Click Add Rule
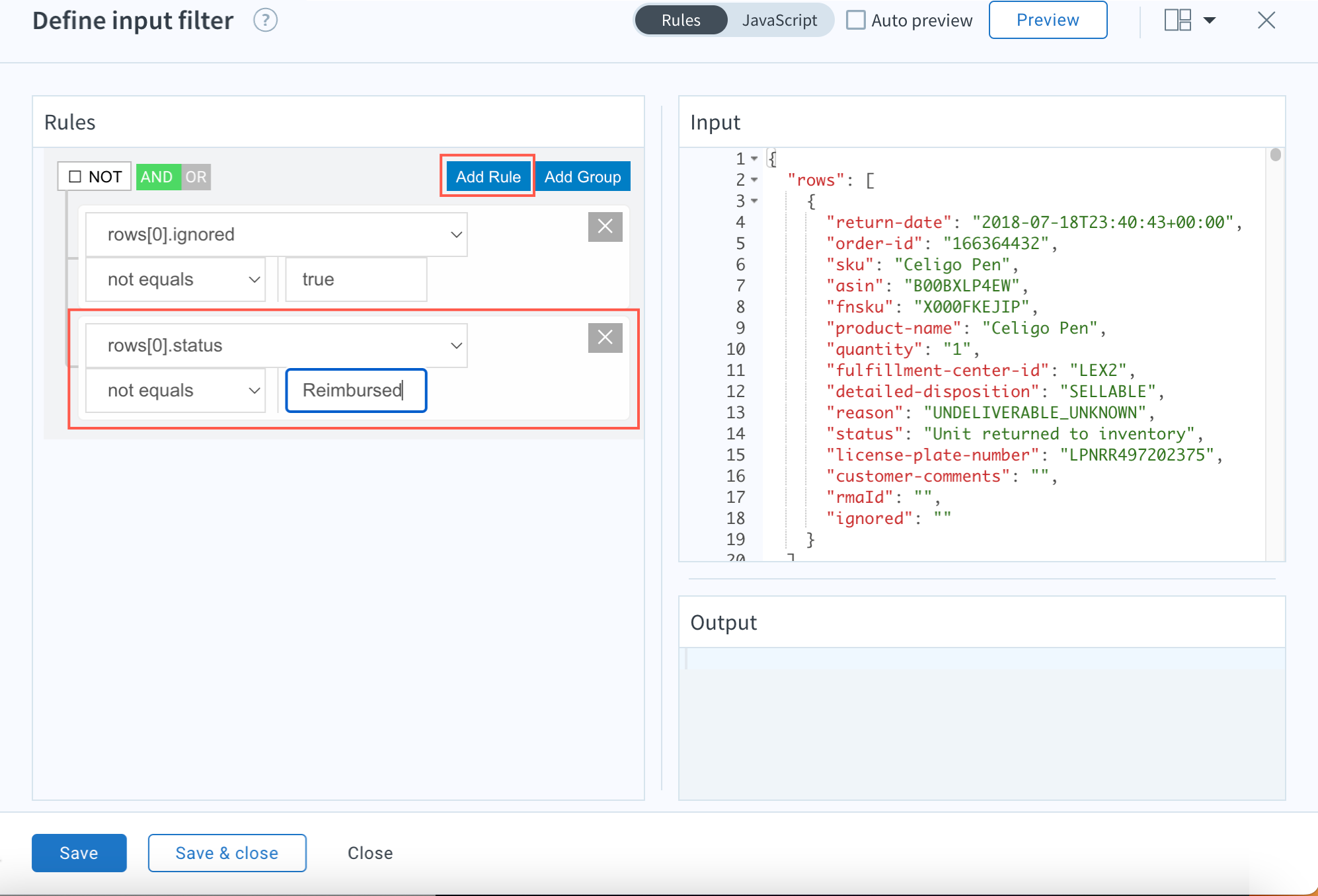1318x896 pixels. pos(488,176)
